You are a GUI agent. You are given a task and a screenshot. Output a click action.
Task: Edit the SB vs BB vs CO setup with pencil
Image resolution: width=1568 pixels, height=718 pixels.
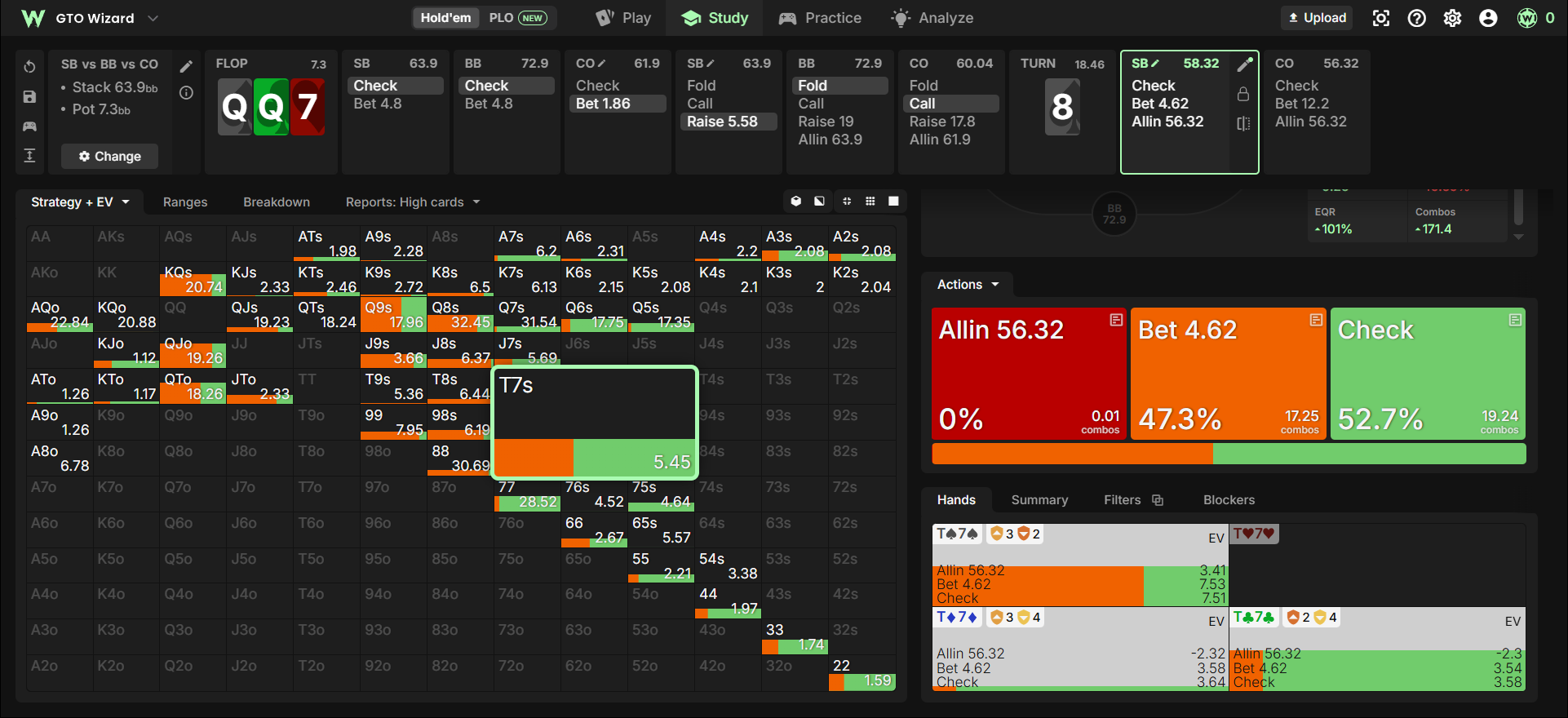click(x=186, y=66)
